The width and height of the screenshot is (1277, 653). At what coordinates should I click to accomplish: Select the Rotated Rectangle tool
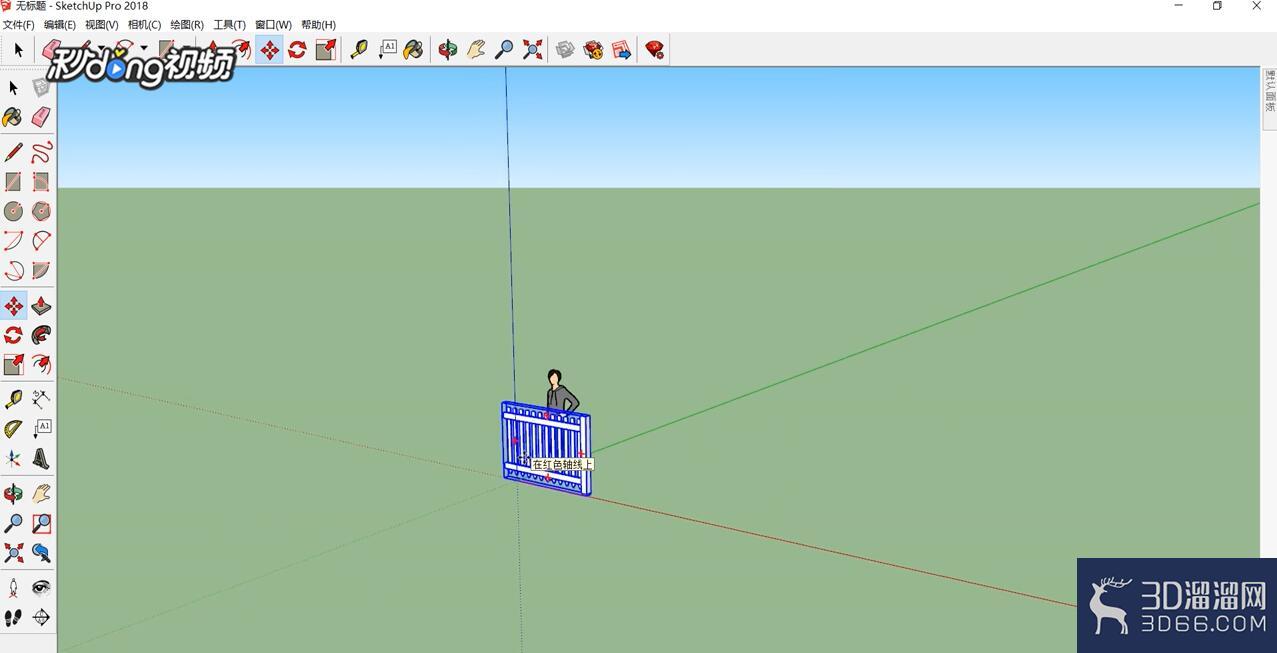[41, 182]
